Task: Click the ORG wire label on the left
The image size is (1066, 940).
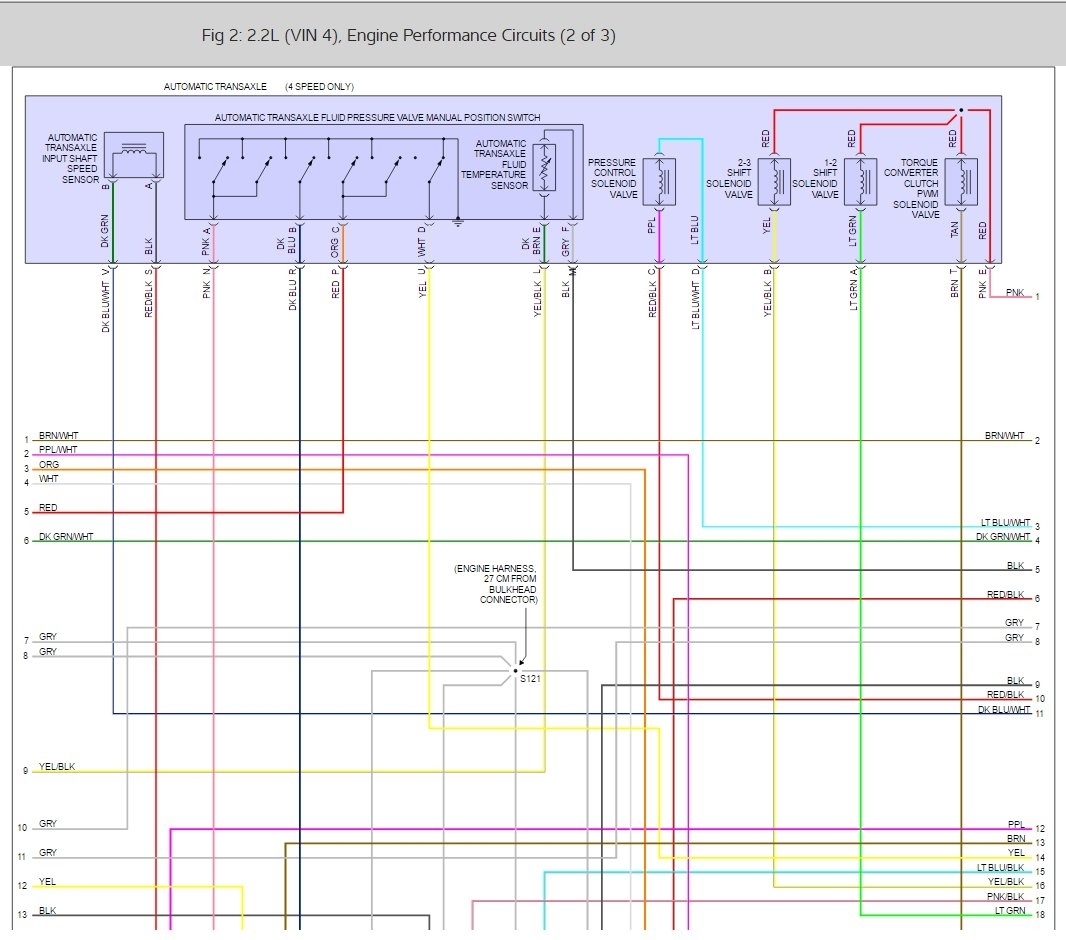Action: point(48,465)
